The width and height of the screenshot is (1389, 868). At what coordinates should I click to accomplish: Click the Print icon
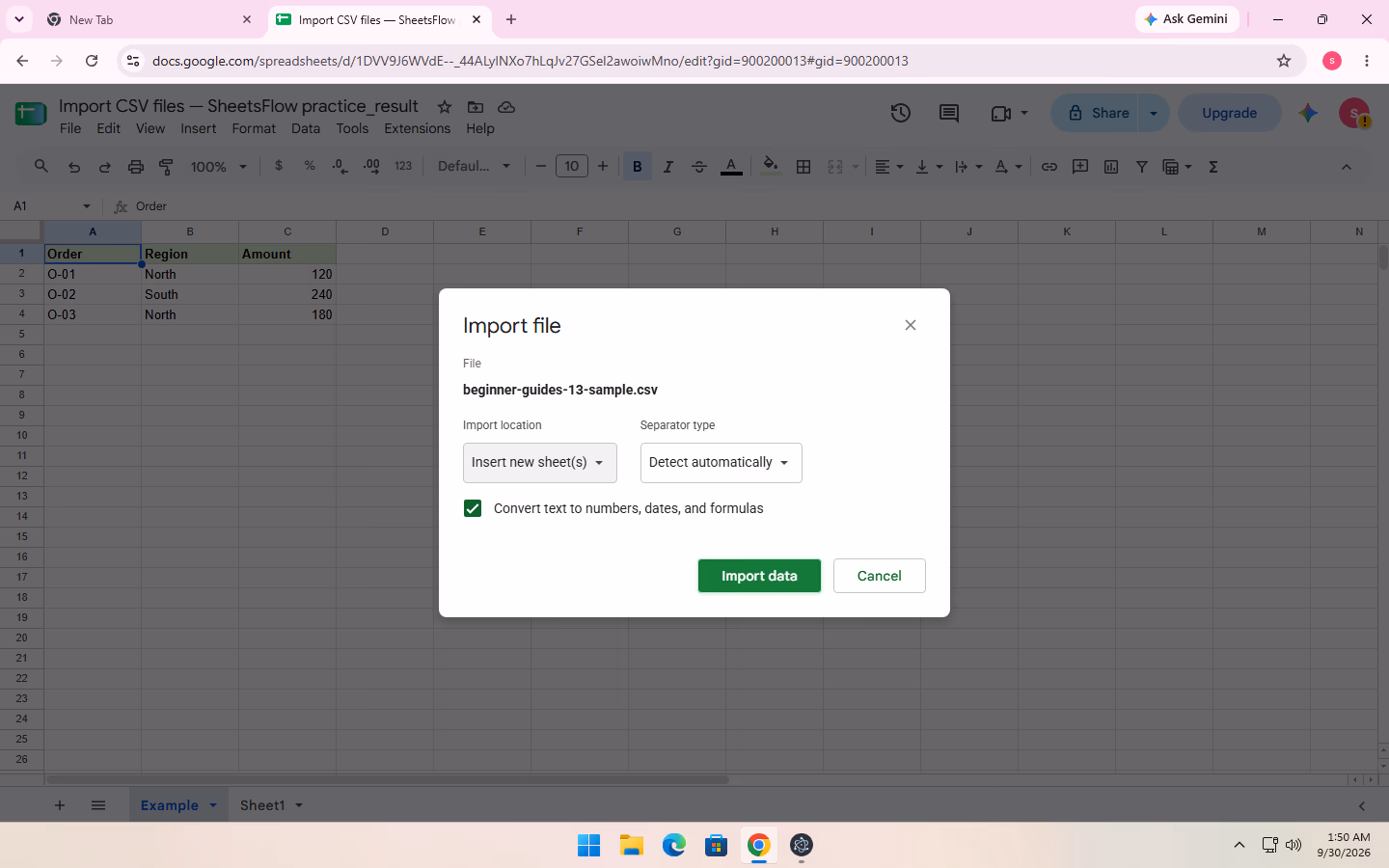136,167
